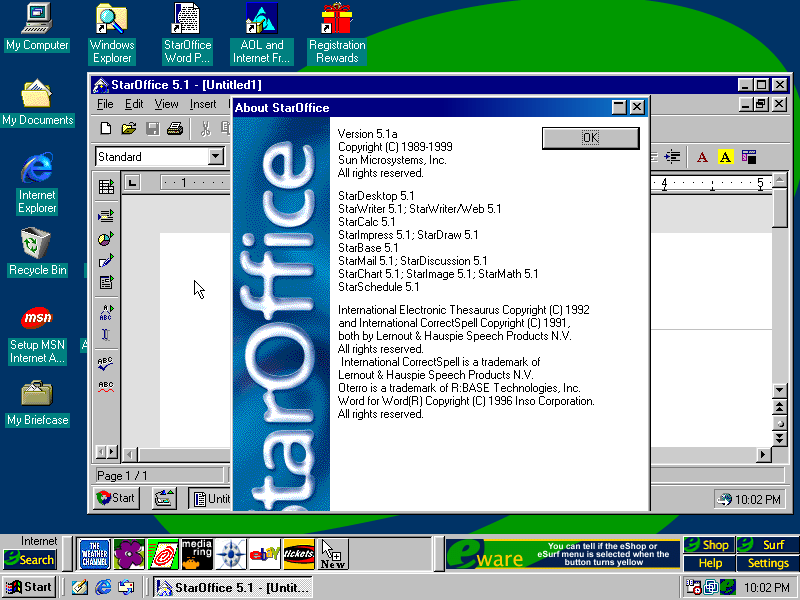This screenshot has height=600, width=800.
Task: Click the Weather Channel shortcut icon
Action: click(94, 553)
